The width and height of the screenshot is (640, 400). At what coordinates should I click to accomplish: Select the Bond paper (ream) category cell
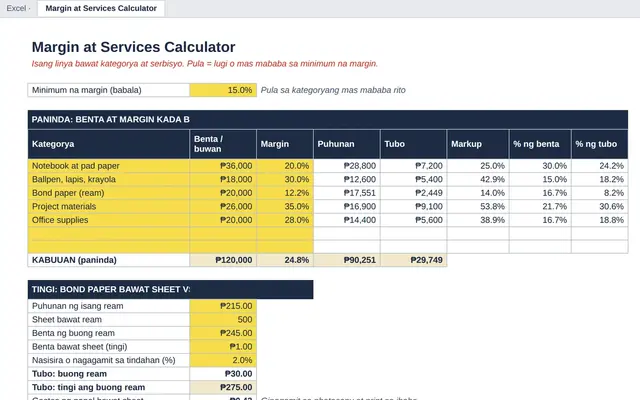tap(109, 193)
